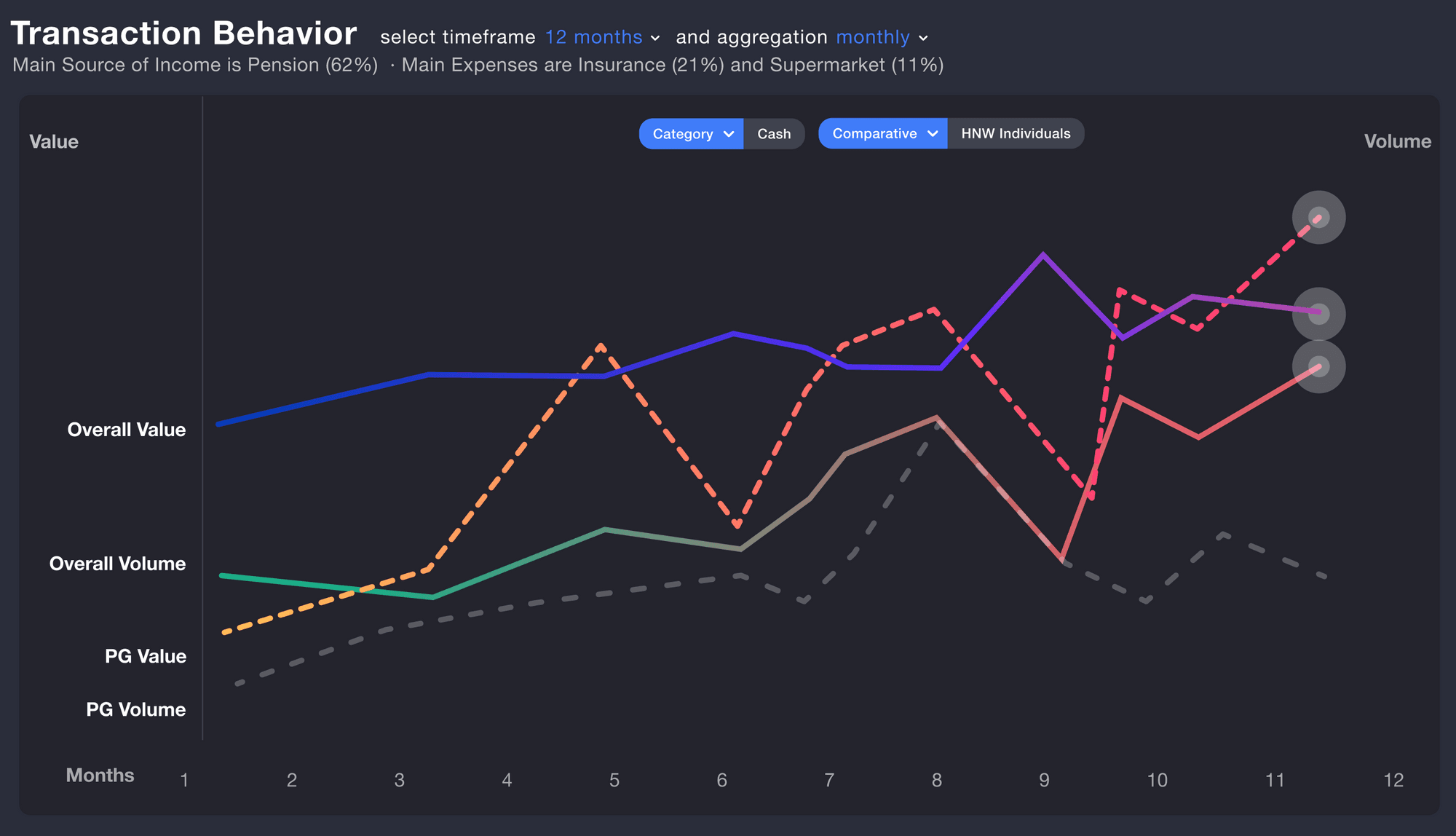Expand the Comparative dropdown

(882, 134)
